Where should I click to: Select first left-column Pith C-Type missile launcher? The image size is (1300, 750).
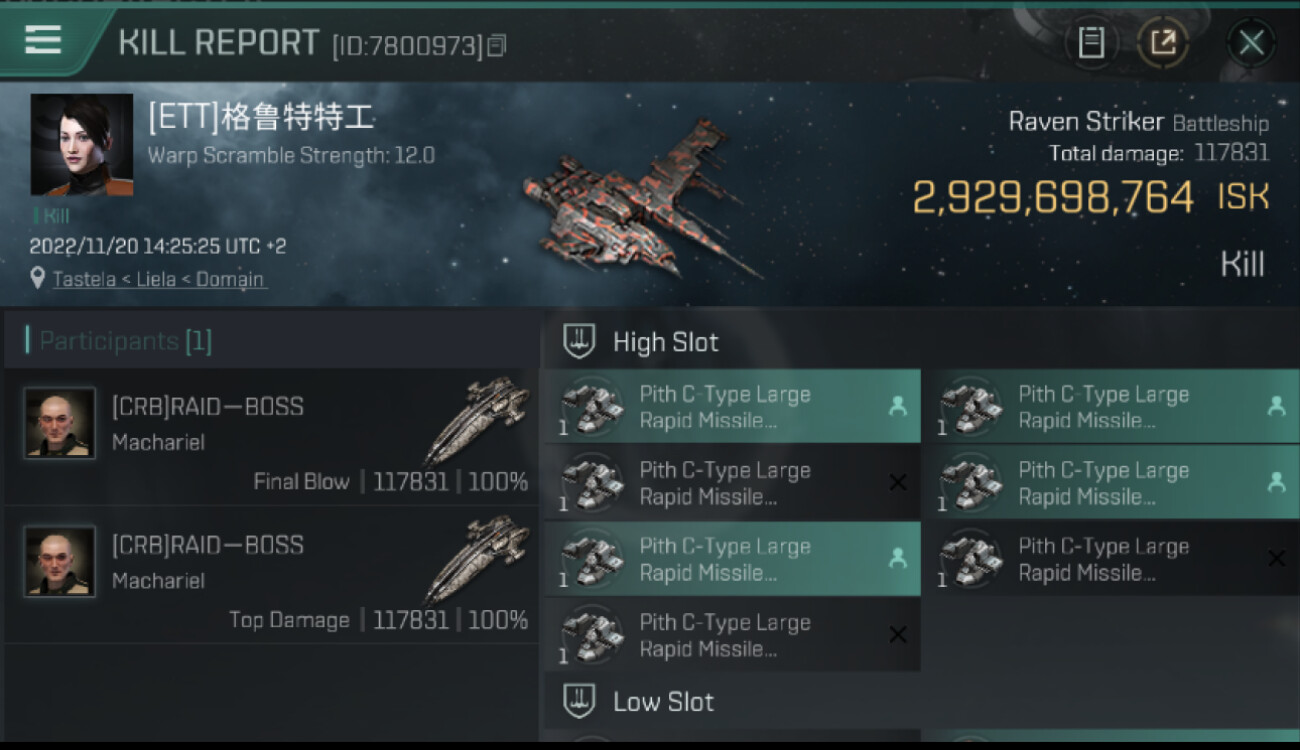coord(731,407)
